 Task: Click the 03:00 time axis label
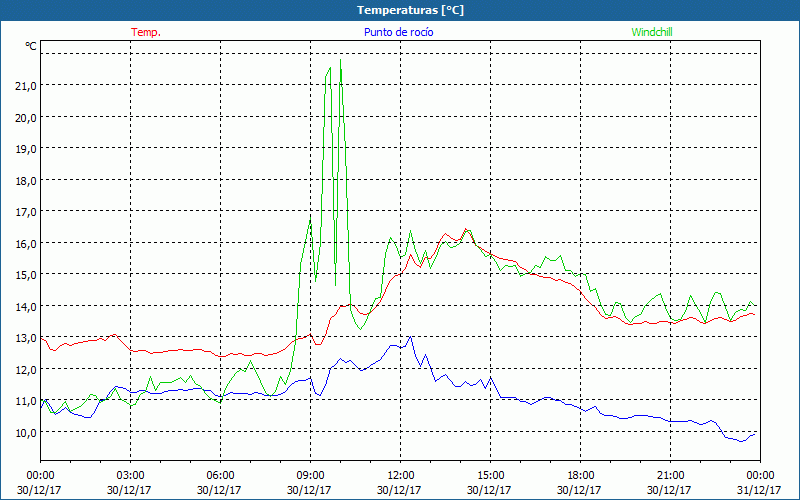[x=130, y=476]
